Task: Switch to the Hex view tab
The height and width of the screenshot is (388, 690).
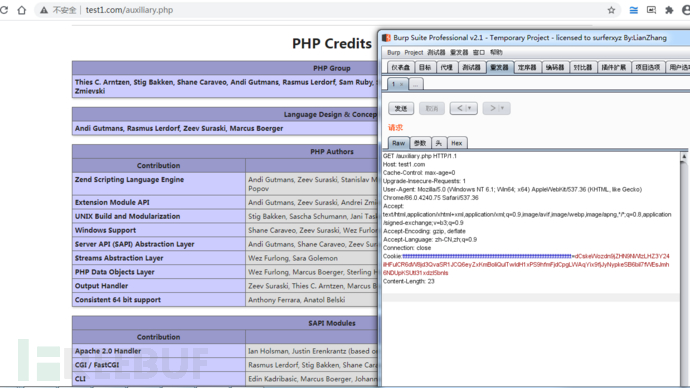Action: 457,143
